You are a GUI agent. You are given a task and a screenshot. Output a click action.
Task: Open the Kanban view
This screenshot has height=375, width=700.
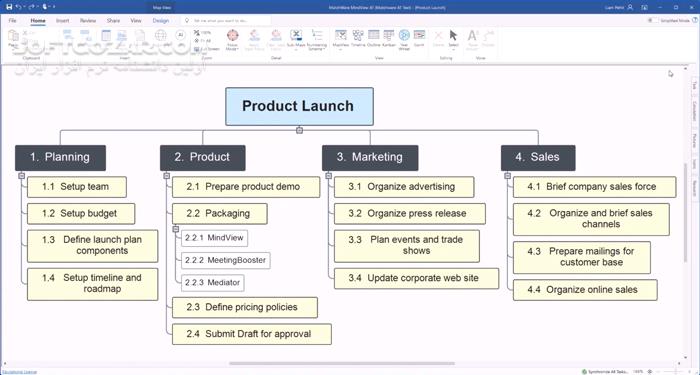coord(388,38)
